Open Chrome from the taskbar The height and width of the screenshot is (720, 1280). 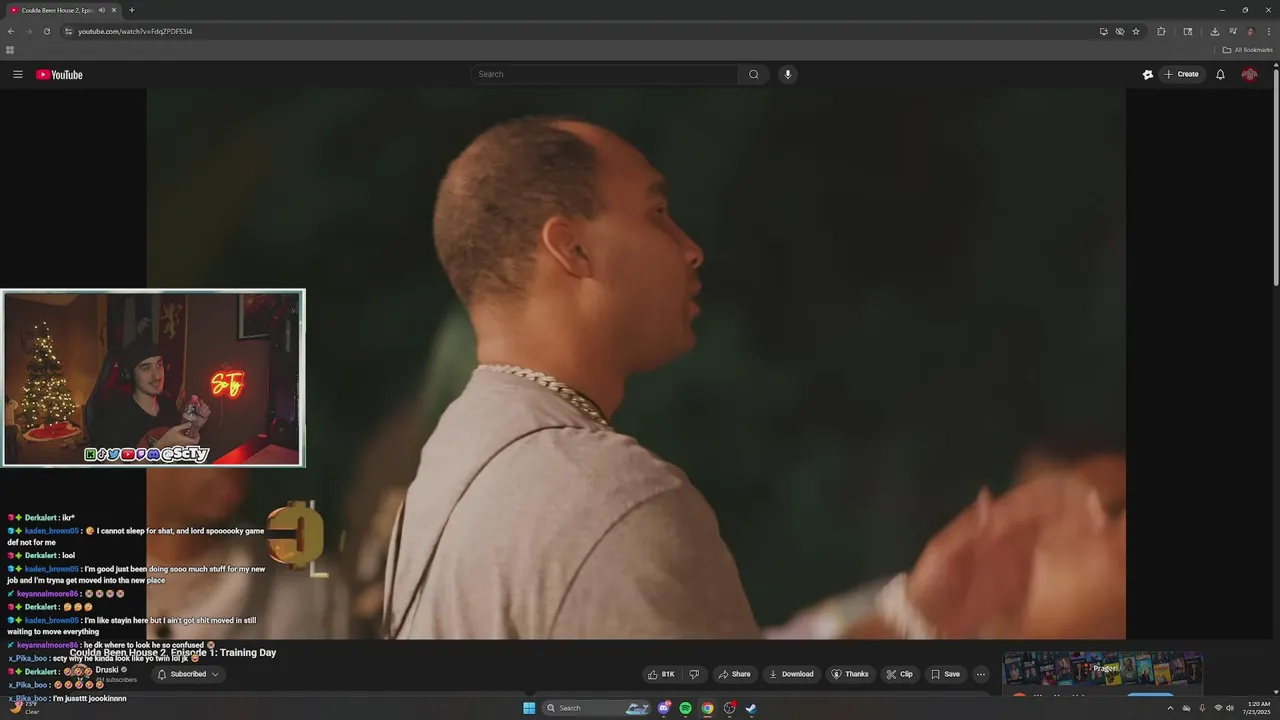[707, 708]
